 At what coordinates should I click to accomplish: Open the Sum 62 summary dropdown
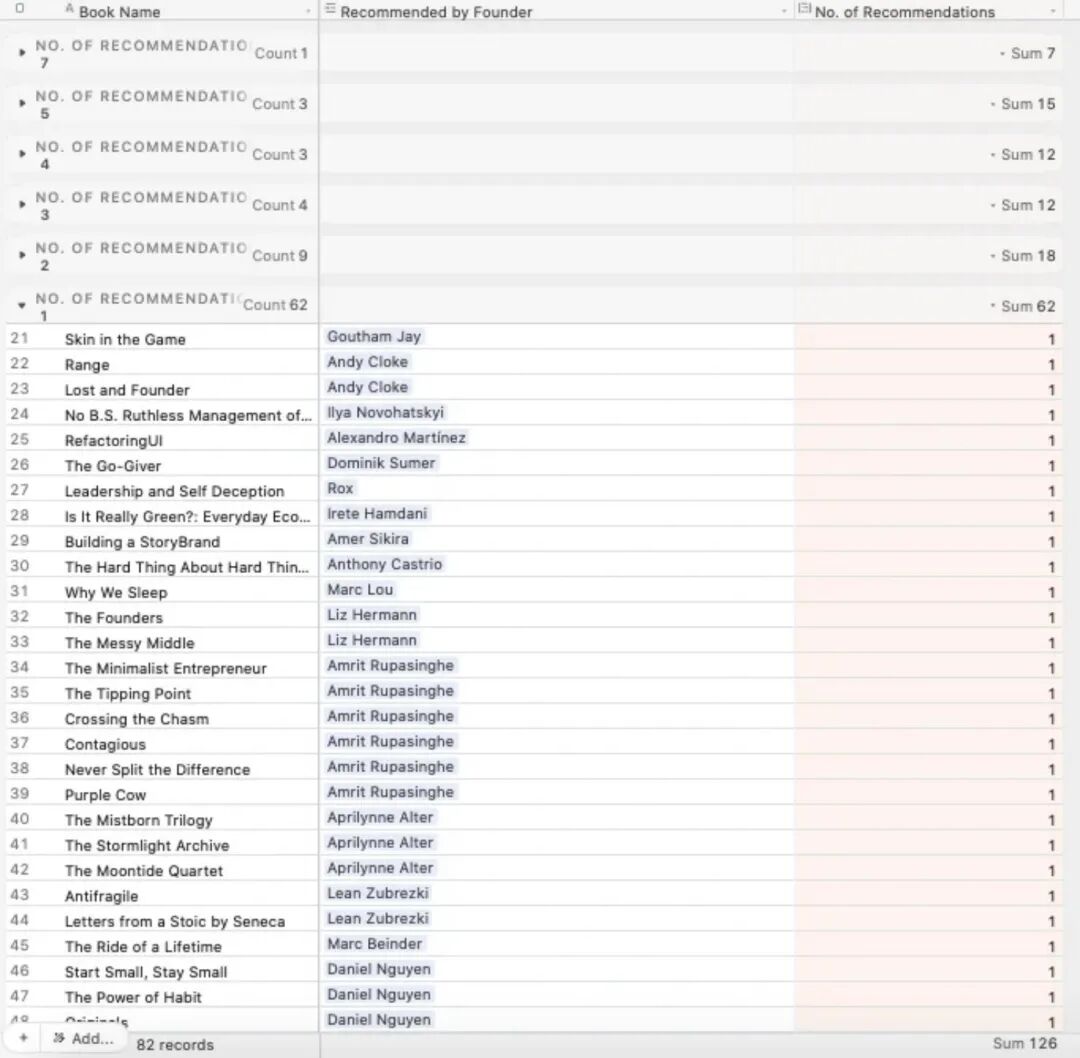(1023, 306)
